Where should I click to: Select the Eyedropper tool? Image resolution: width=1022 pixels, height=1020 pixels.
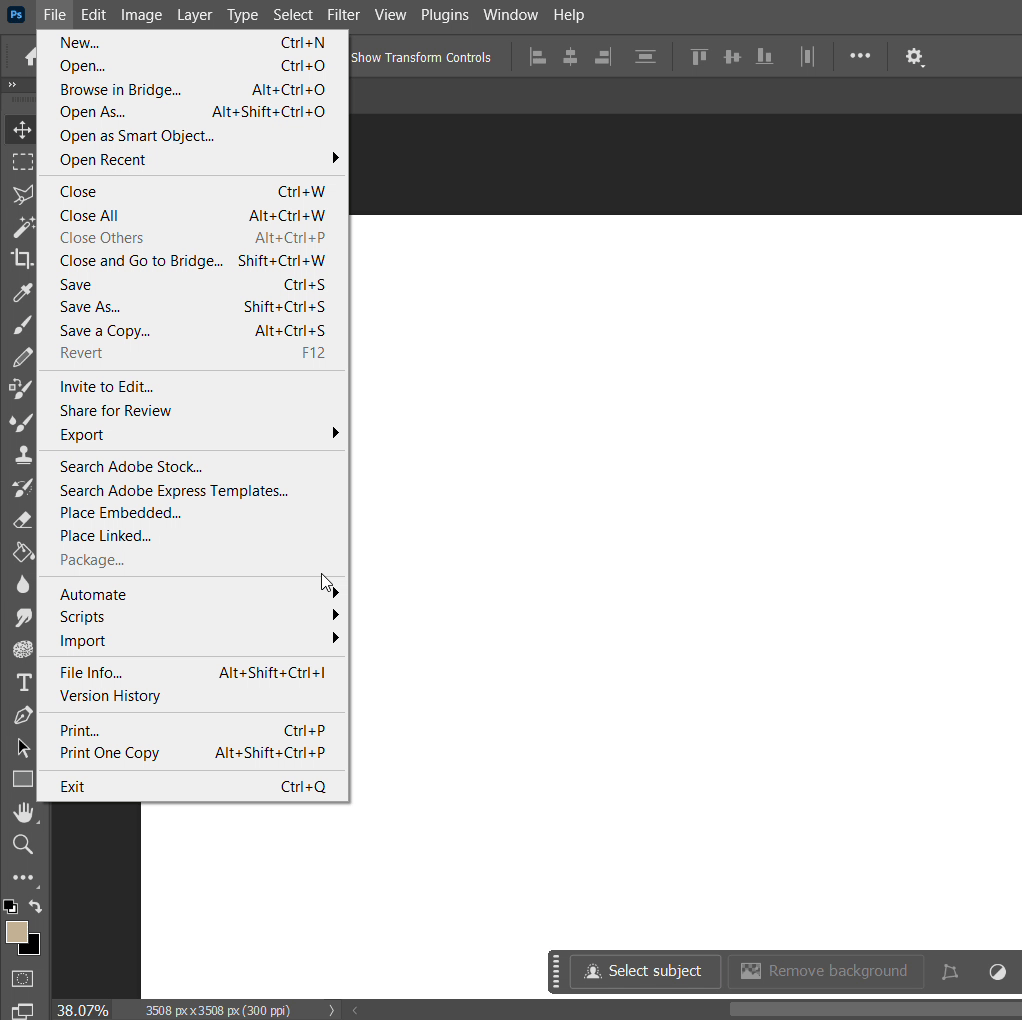tap(22, 292)
